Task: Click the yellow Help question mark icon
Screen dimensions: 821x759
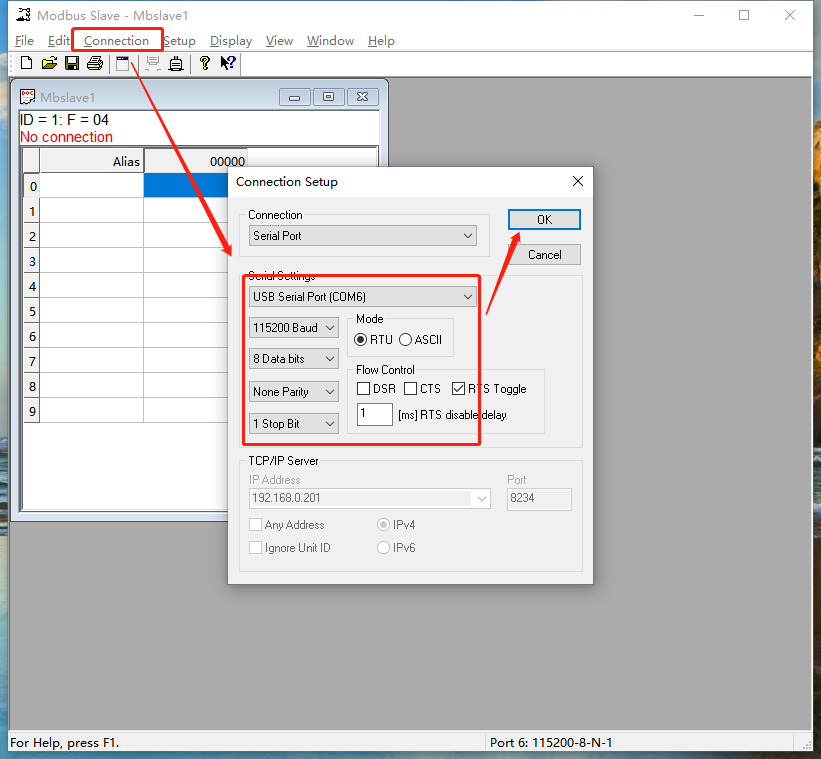Action: [x=205, y=64]
